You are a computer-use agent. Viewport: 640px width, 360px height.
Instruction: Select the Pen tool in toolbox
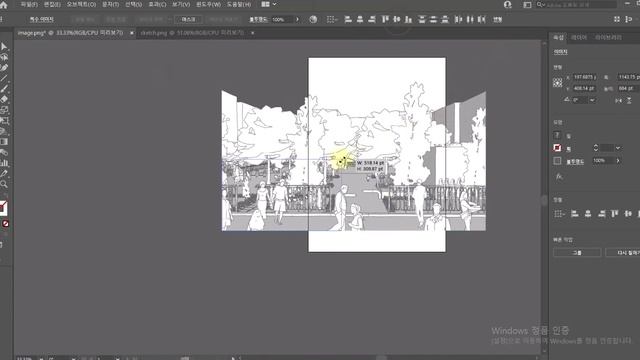click(4, 68)
